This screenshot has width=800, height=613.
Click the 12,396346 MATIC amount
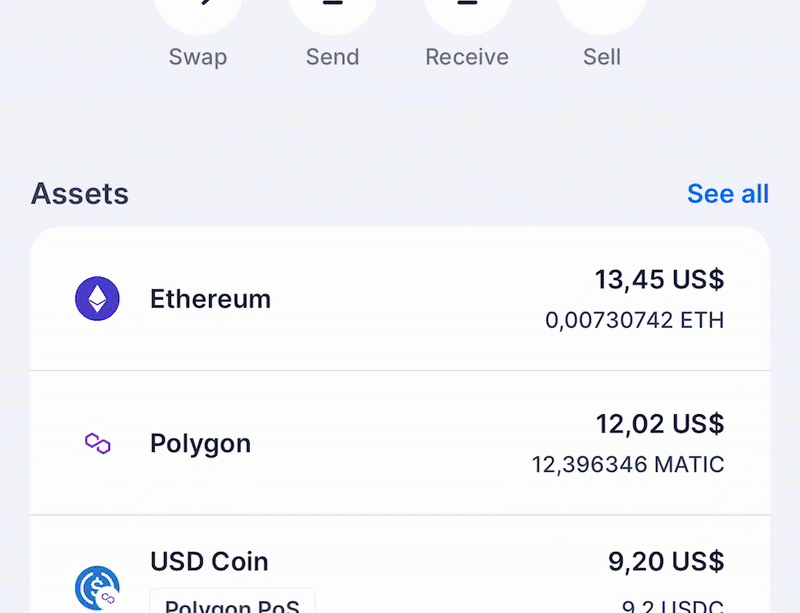[627, 465]
